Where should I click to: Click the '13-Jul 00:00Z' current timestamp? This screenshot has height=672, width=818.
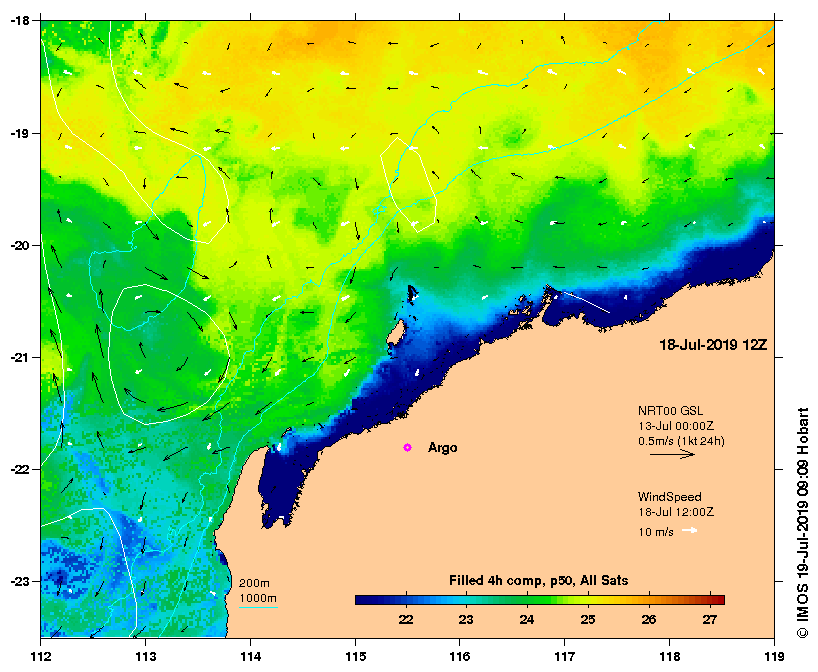[676, 426]
